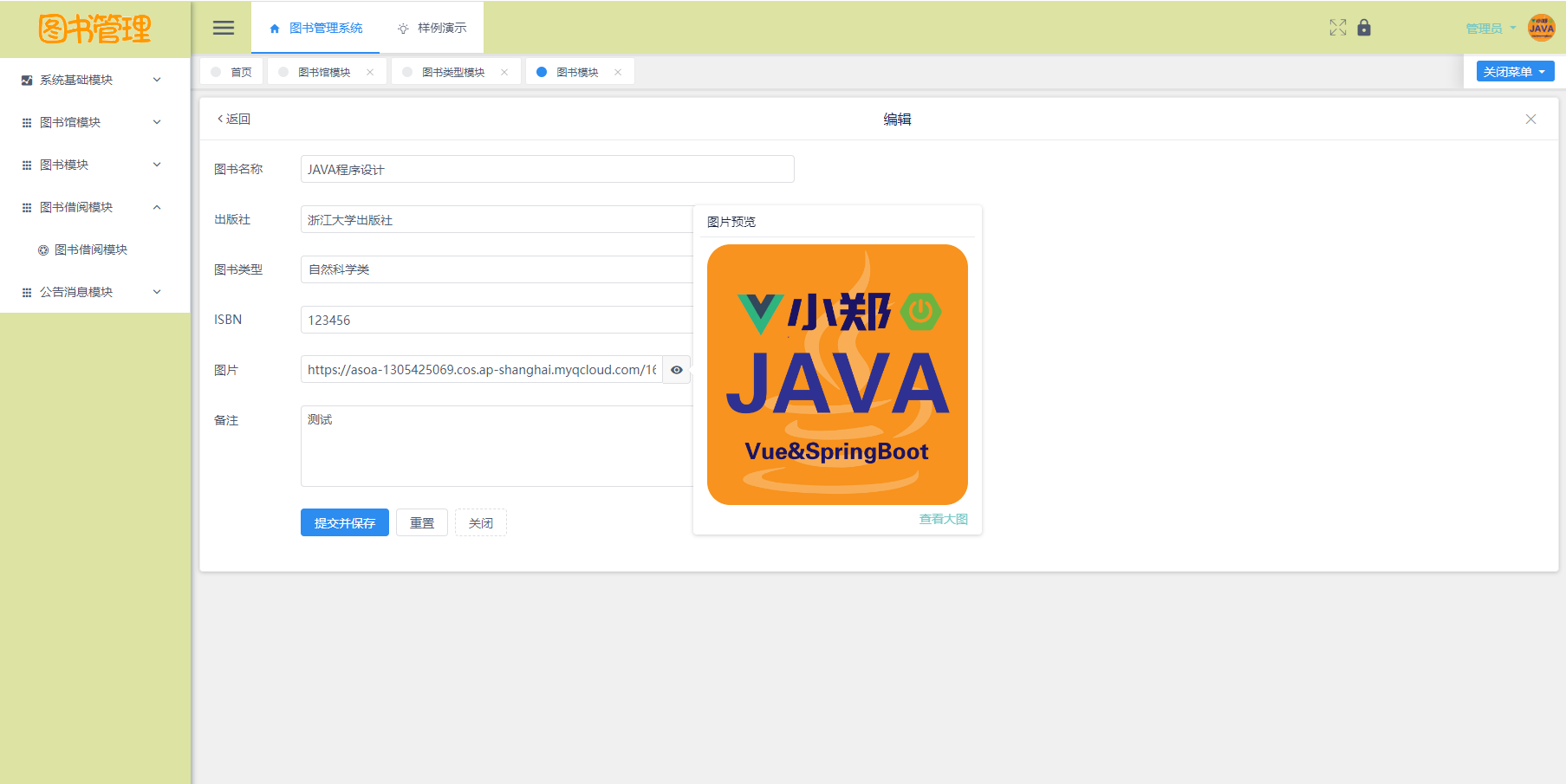Collapse 图书借阅模块 sidebar menu
The width and height of the screenshot is (1566, 784).
[93, 207]
